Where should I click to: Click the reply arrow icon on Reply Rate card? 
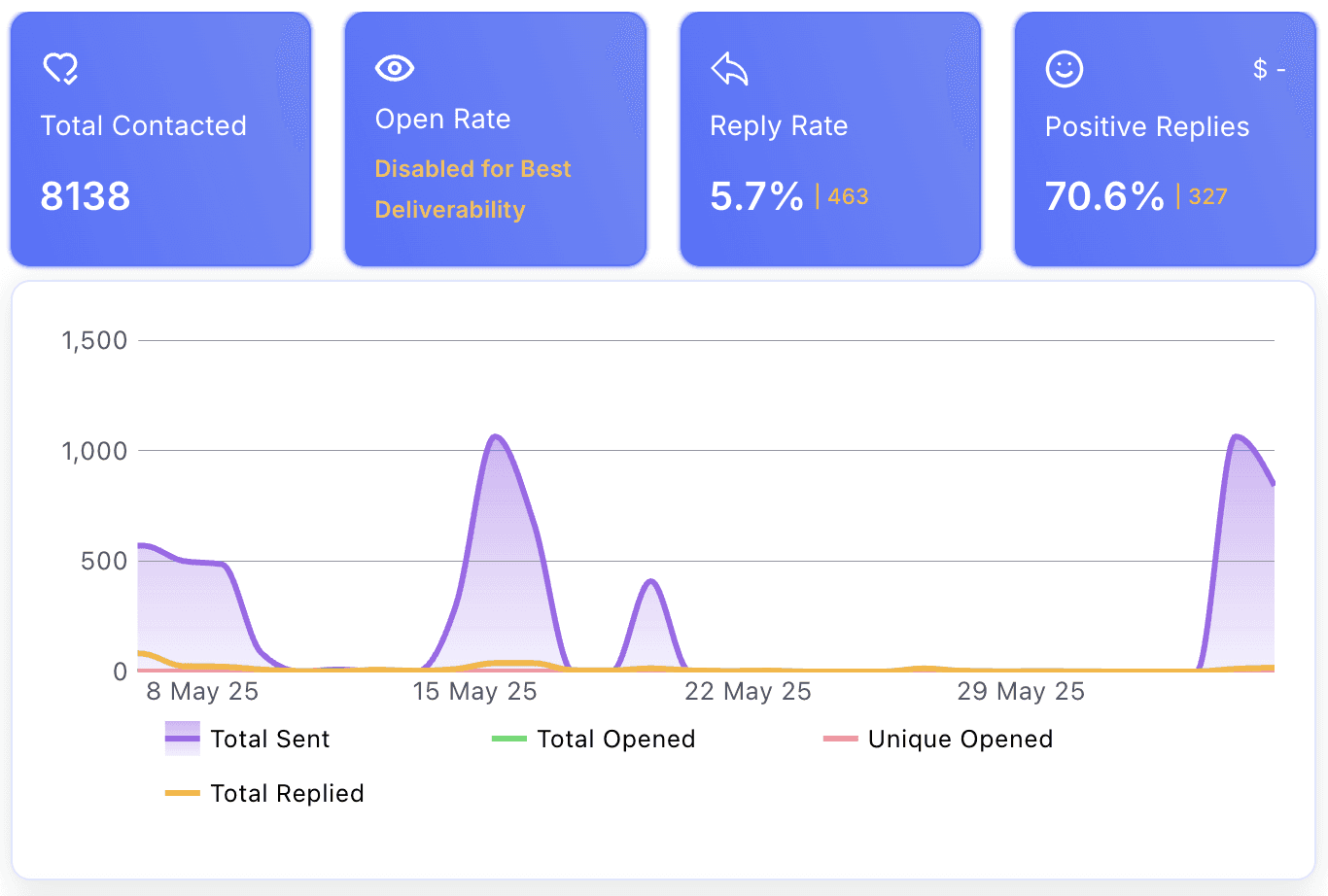[x=729, y=69]
